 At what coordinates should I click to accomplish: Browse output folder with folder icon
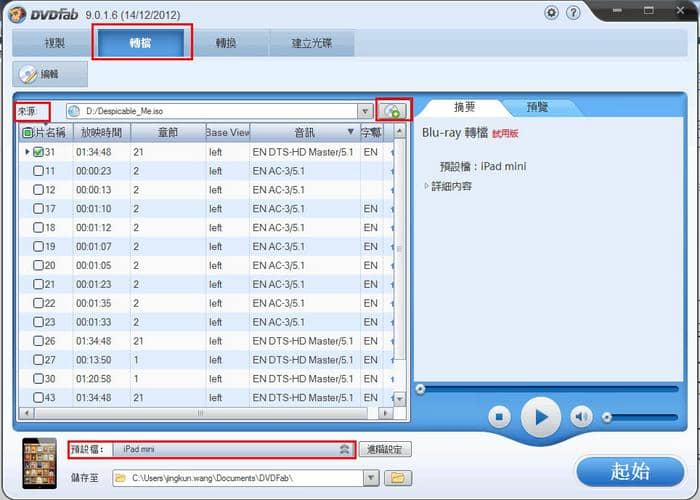tap(397, 478)
